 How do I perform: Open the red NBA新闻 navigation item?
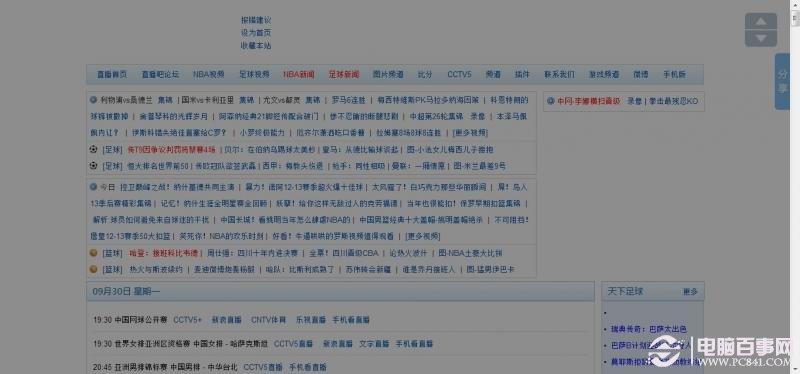[299, 74]
